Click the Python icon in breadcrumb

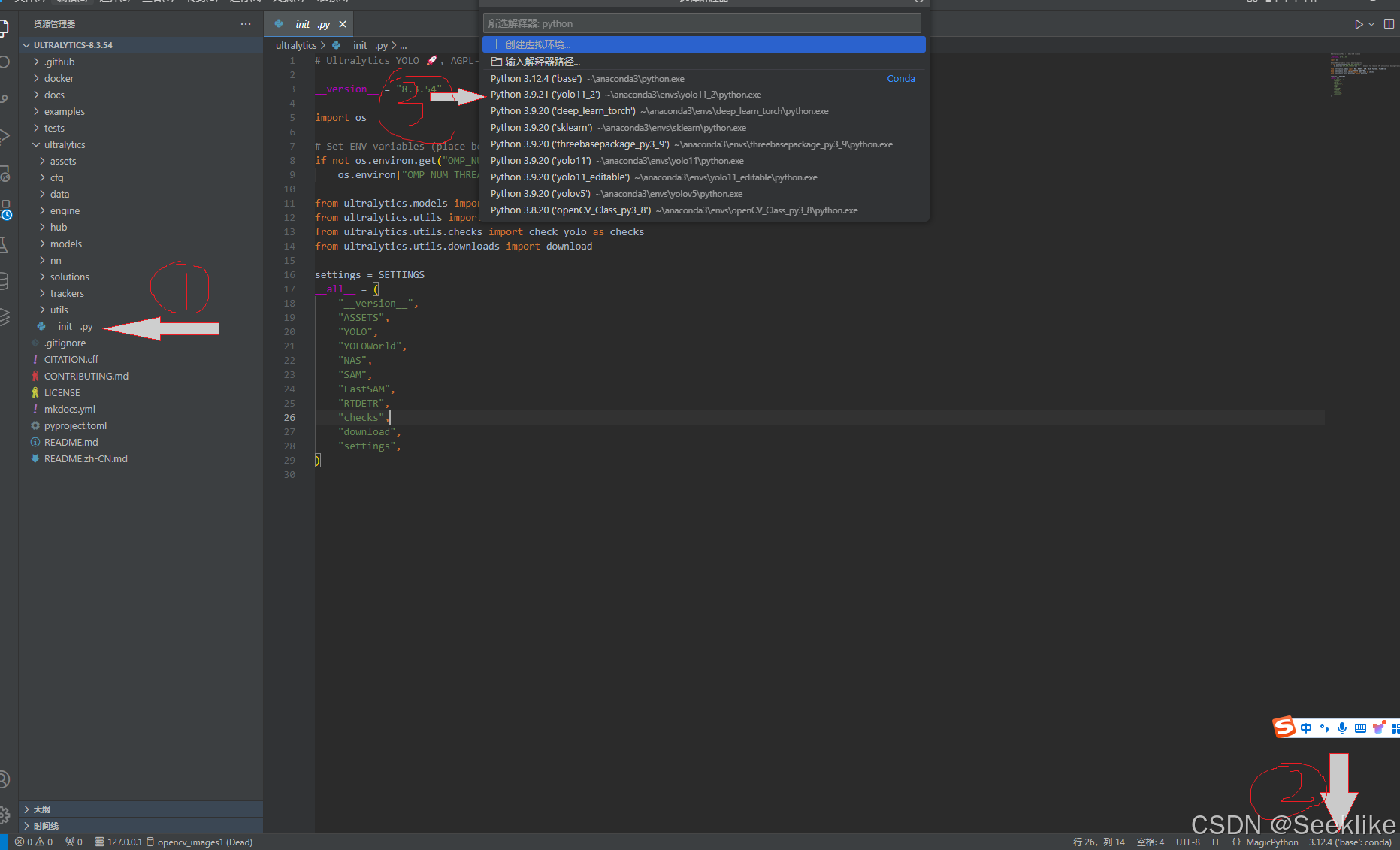[336, 45]
